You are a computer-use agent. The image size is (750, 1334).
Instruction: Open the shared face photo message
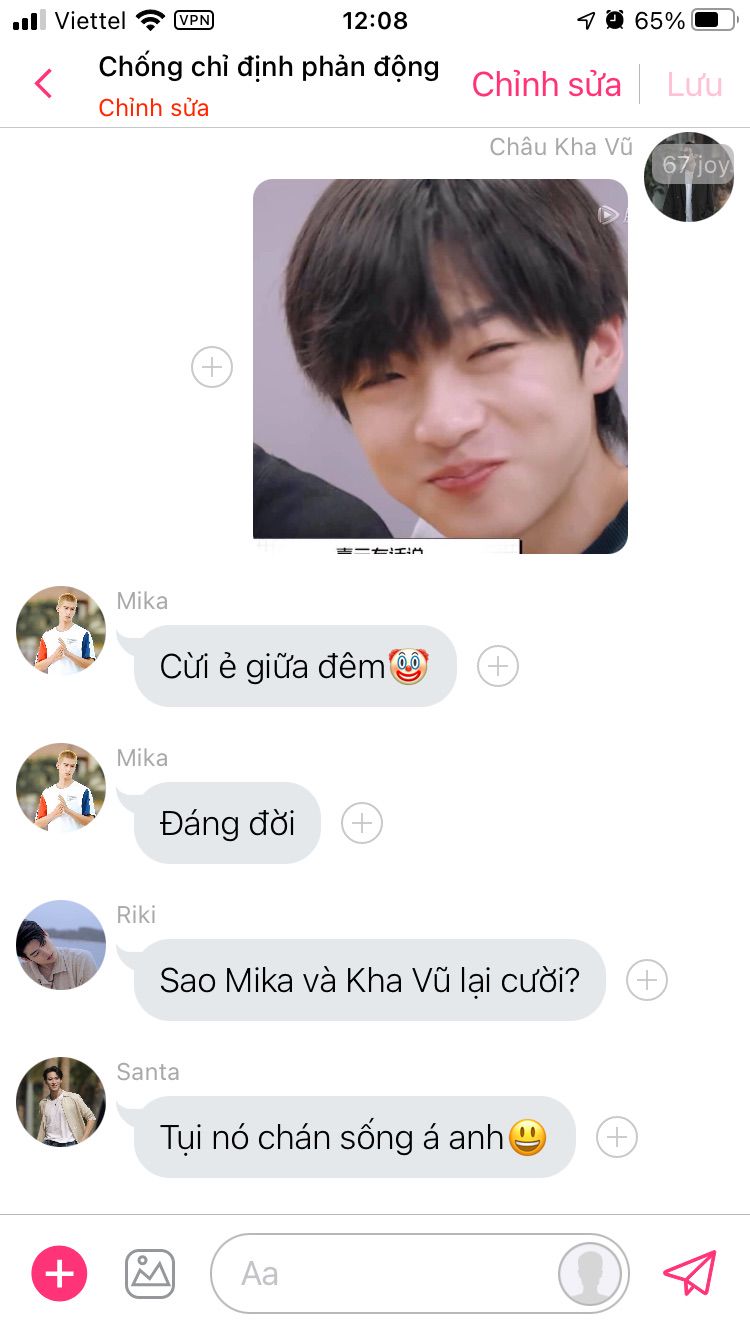point(440,366)
